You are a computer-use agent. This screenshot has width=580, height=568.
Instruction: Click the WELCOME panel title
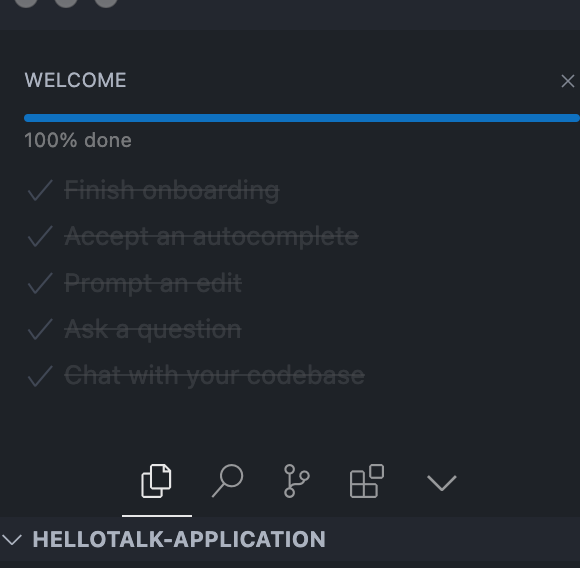[x=75, y=80]
